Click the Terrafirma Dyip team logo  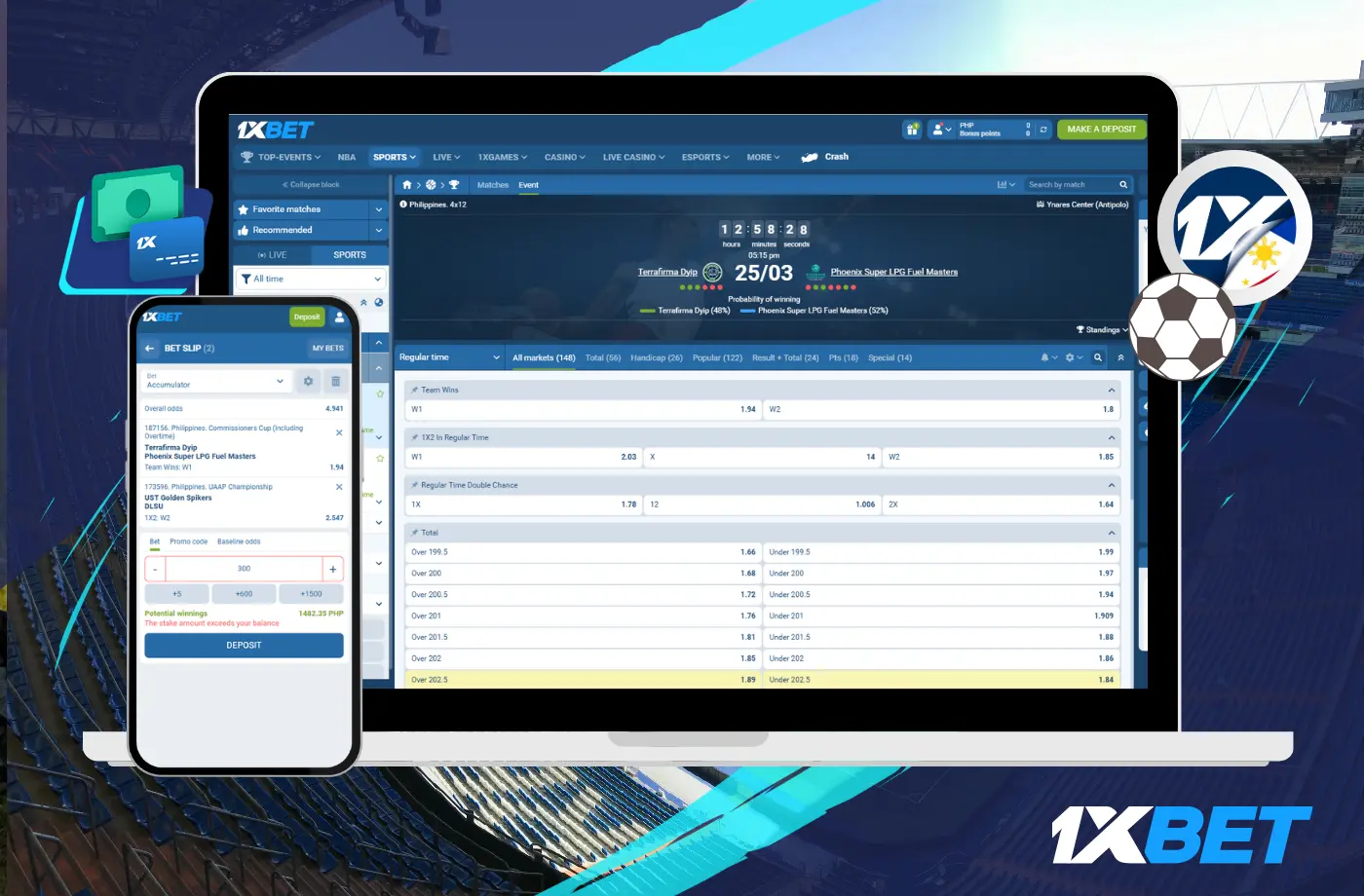pyautogui.click(x=712, y=273)
